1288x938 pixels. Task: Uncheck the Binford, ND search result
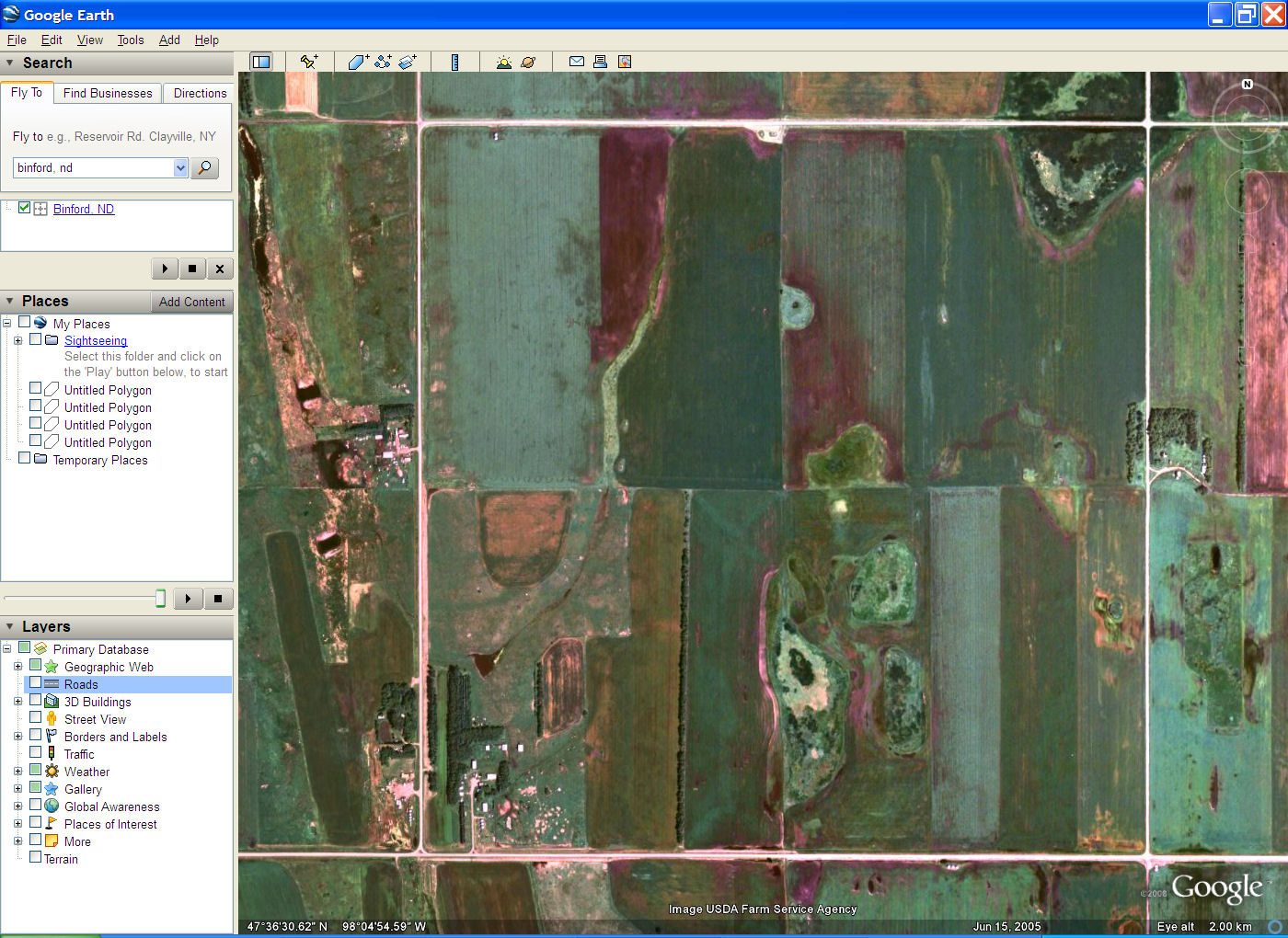click(25, 208)
